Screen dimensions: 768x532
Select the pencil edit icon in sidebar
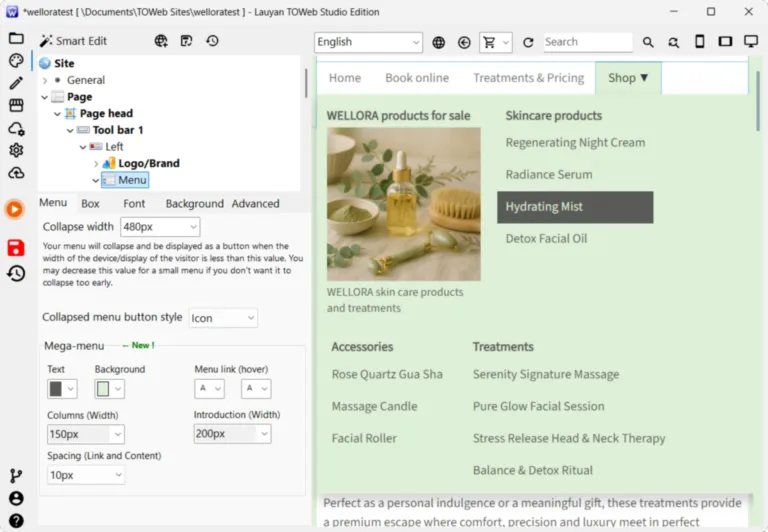click(x=16, y=83)
